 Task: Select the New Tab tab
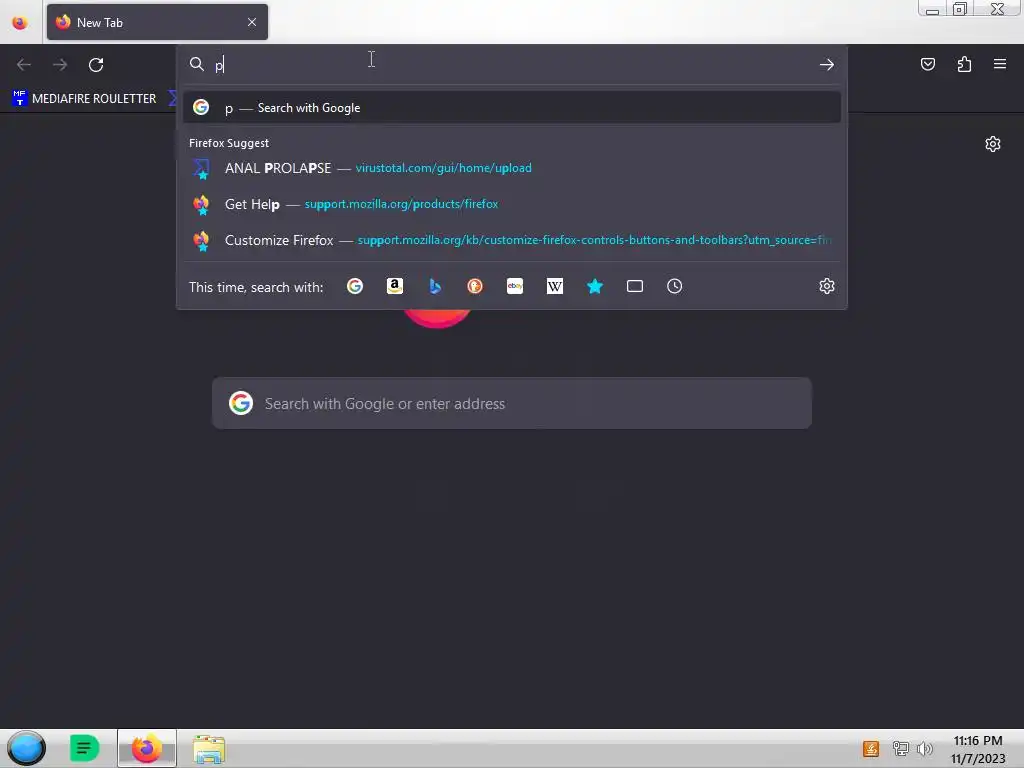(157, 22)
